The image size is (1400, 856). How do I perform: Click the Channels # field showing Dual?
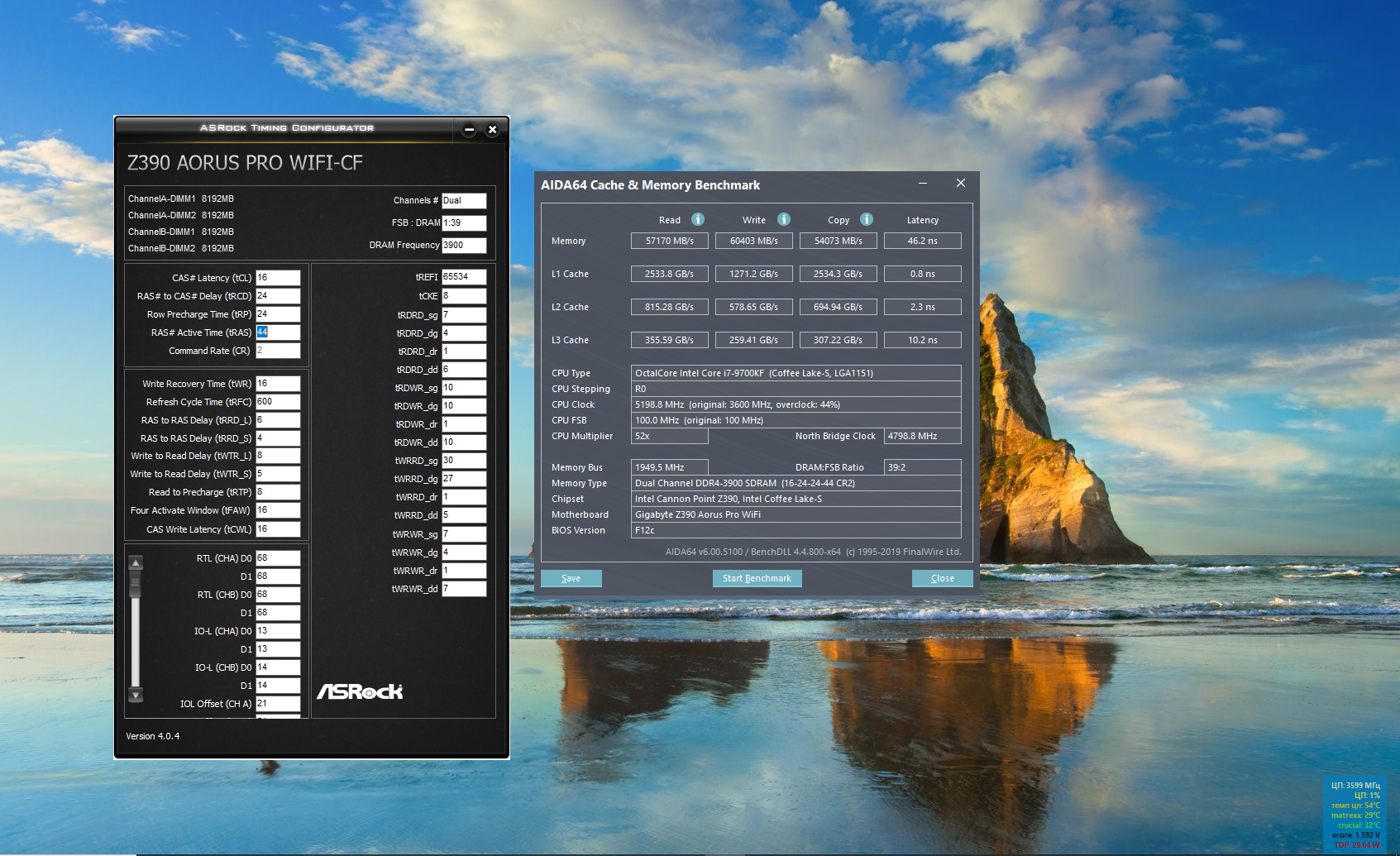pyautogui.click(x=464, y=200)
